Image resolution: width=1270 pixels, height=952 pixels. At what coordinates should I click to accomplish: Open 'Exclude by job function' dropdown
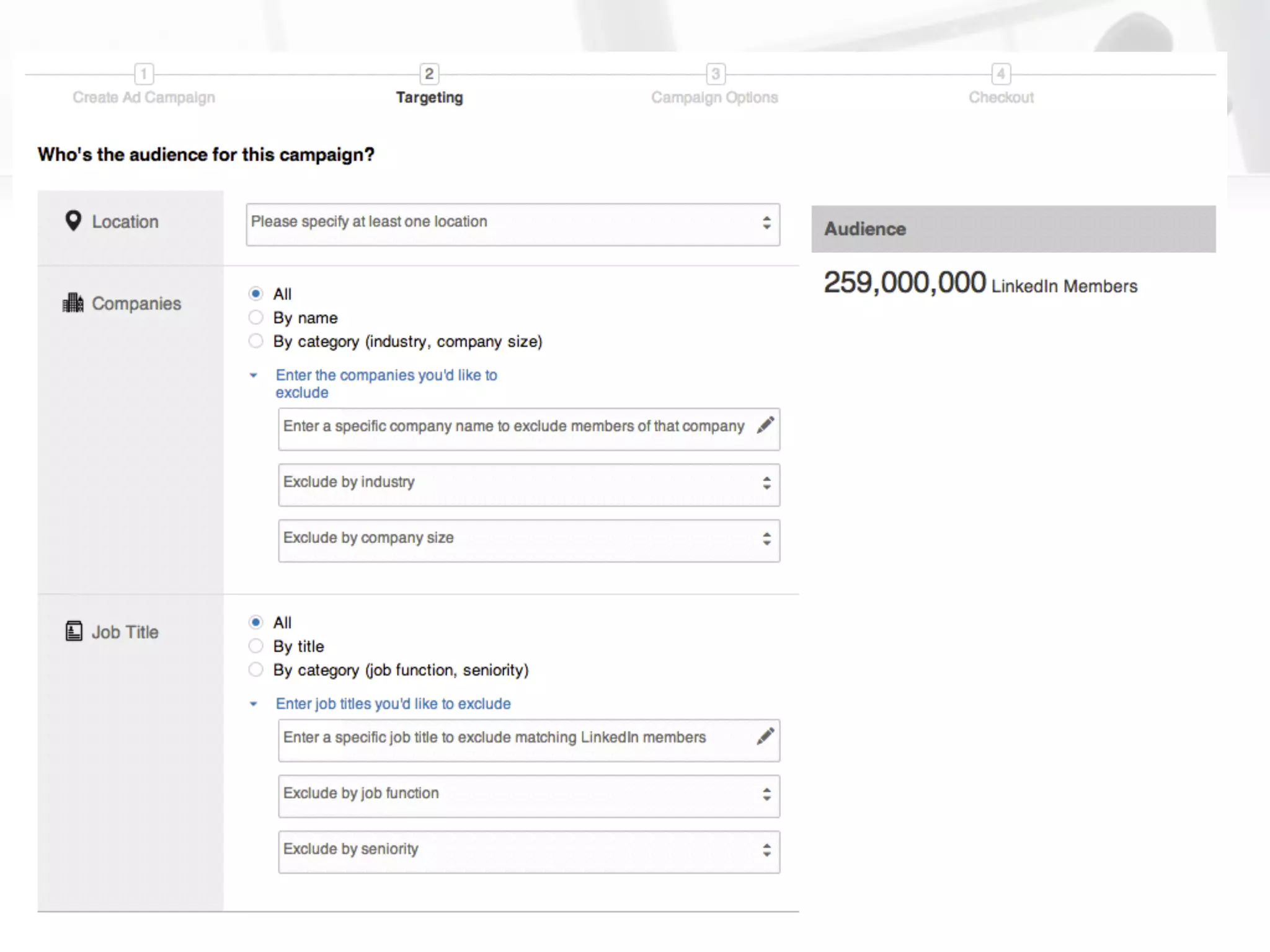click(529, 796)
